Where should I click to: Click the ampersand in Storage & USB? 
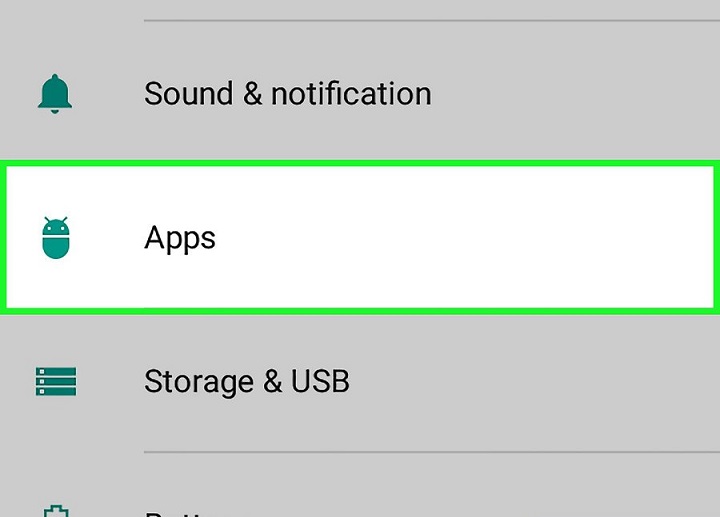pyautogui.click(x=272, y=381)
